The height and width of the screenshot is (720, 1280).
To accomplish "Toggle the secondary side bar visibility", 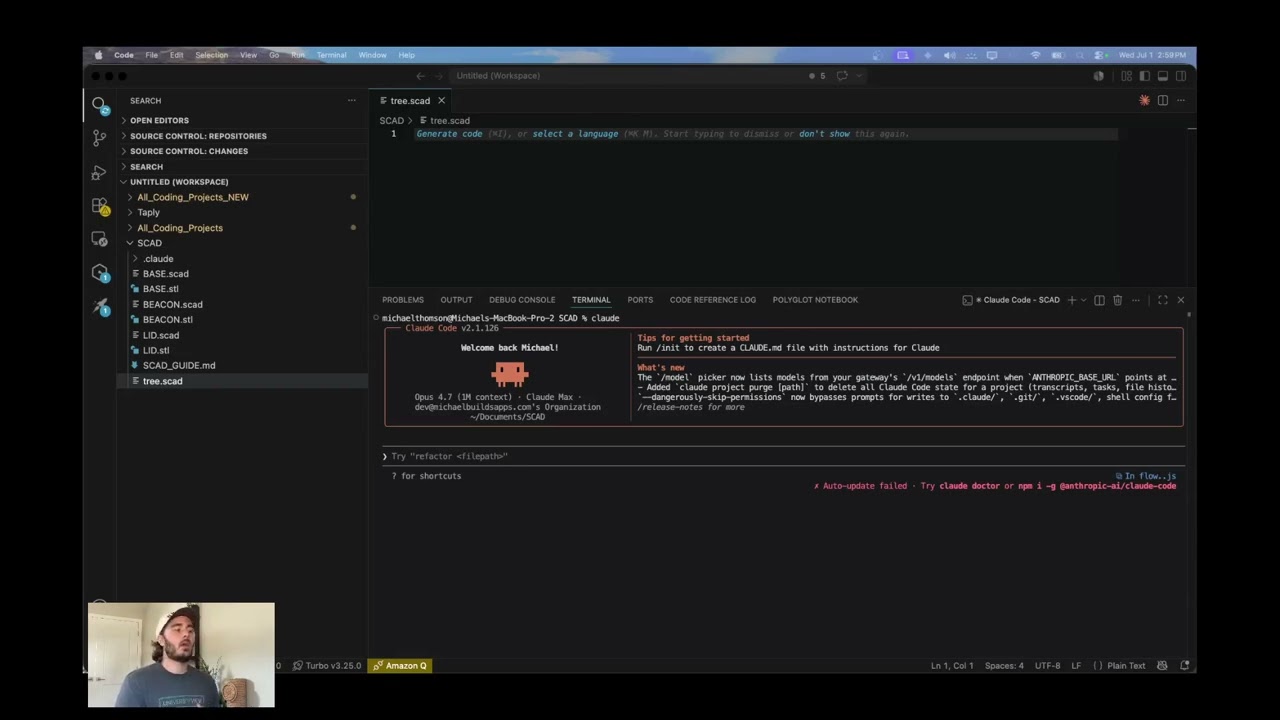I will tap(1181, 76).
